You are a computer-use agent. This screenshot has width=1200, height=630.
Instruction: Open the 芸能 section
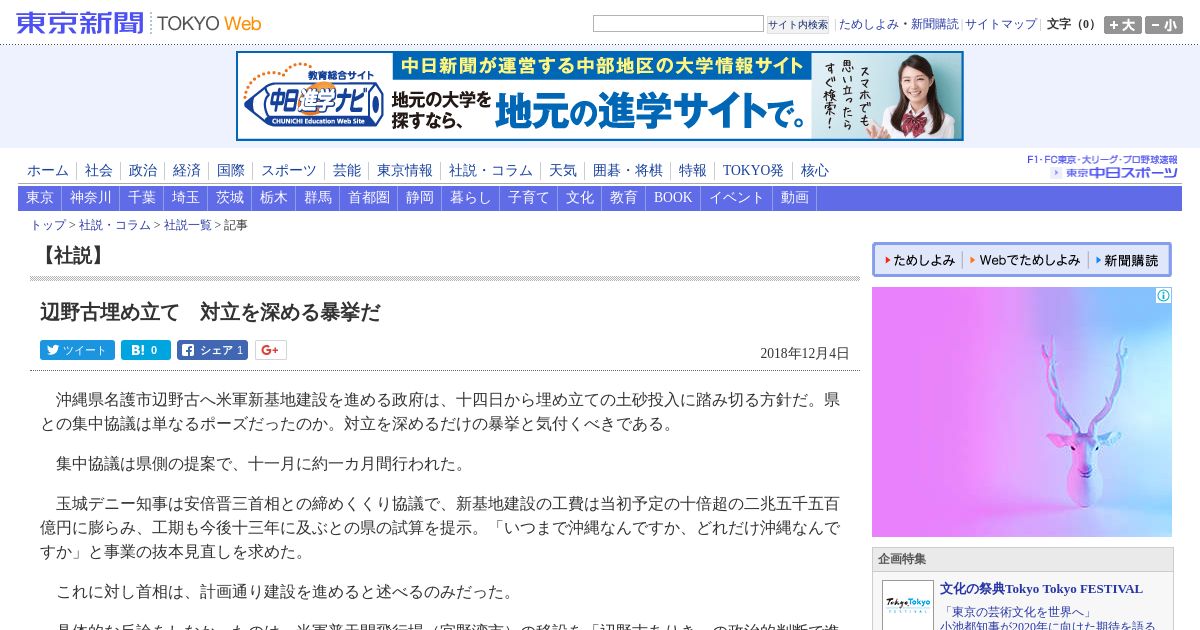[x=347, y=171]
